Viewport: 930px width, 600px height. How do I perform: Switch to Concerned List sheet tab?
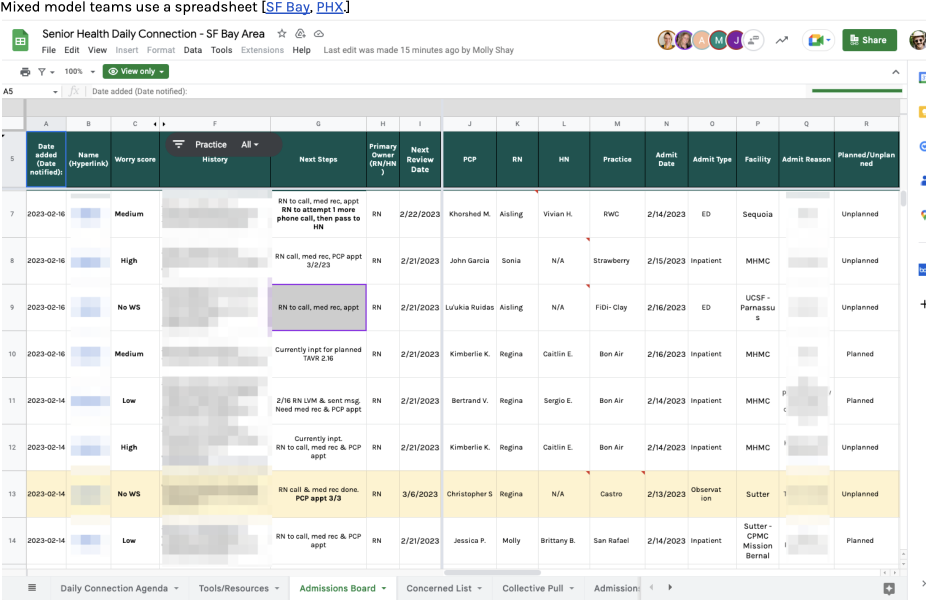point(439,588)
